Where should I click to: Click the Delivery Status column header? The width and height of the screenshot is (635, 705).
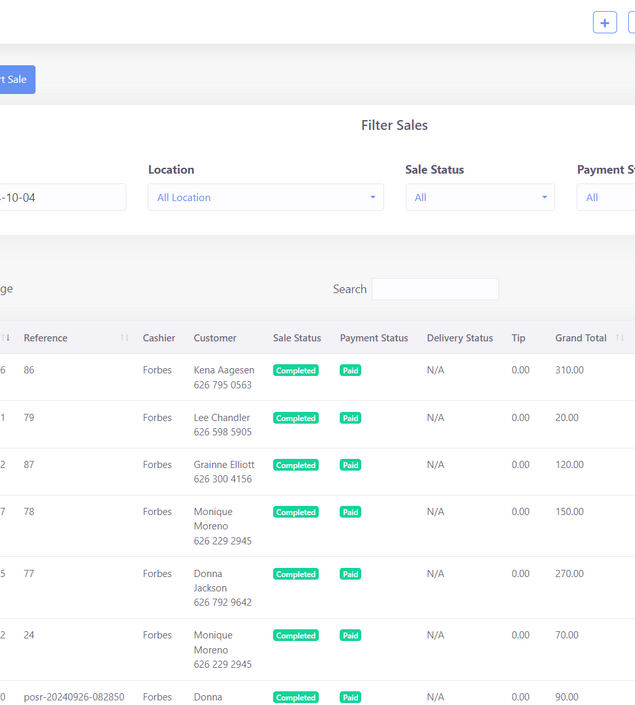click(x=459, y=338)
